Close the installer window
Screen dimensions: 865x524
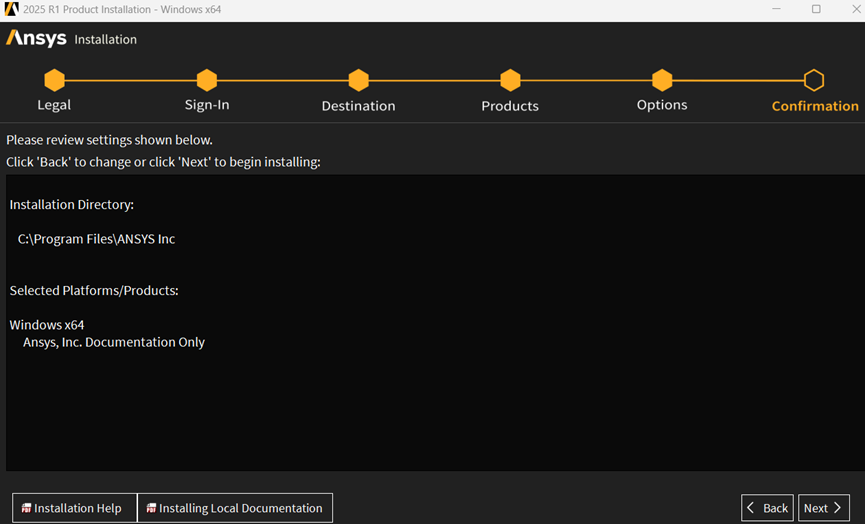856,9
